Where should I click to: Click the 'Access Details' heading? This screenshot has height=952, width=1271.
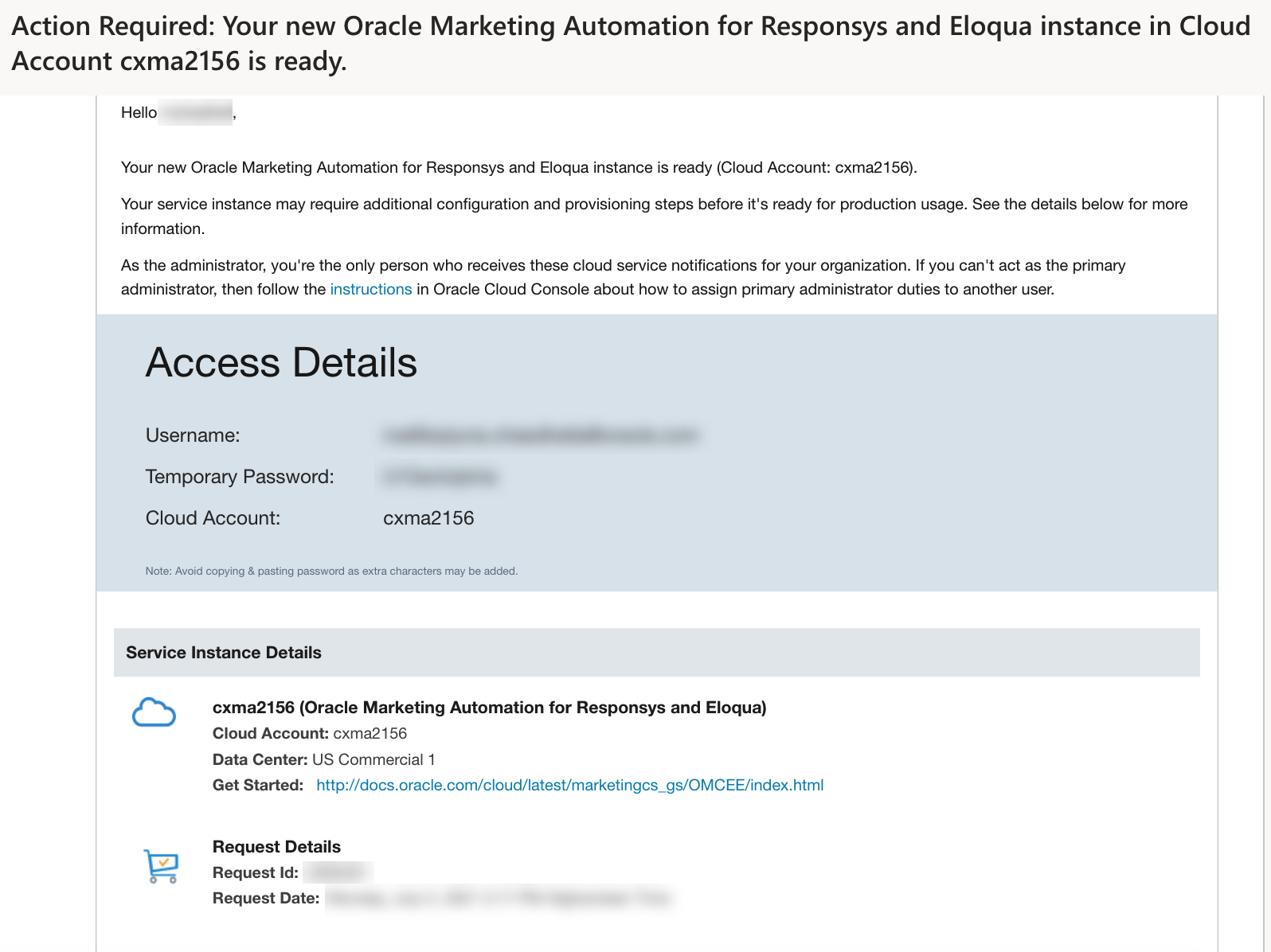pos(281,362)
